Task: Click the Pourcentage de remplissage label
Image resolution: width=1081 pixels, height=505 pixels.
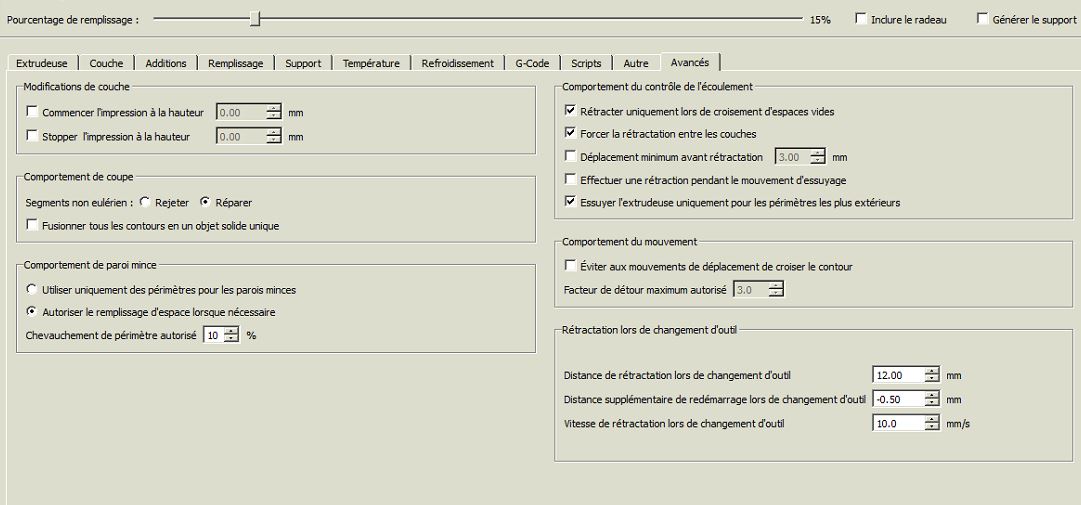Action: click(x=73, y=20)
